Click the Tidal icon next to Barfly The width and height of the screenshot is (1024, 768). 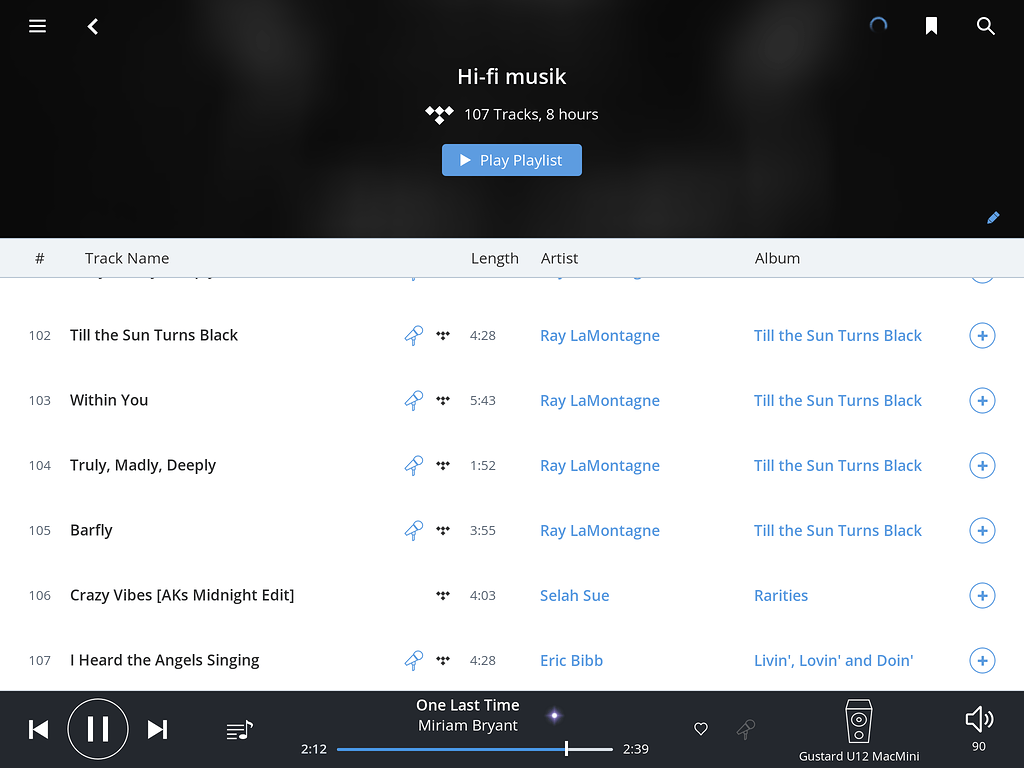[x=442, y=530]
